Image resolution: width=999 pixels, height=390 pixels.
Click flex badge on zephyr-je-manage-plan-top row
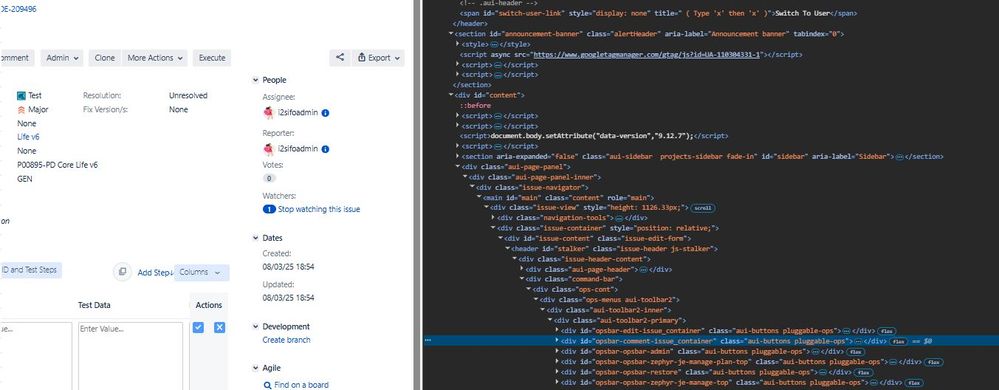(x=933, y=362)
